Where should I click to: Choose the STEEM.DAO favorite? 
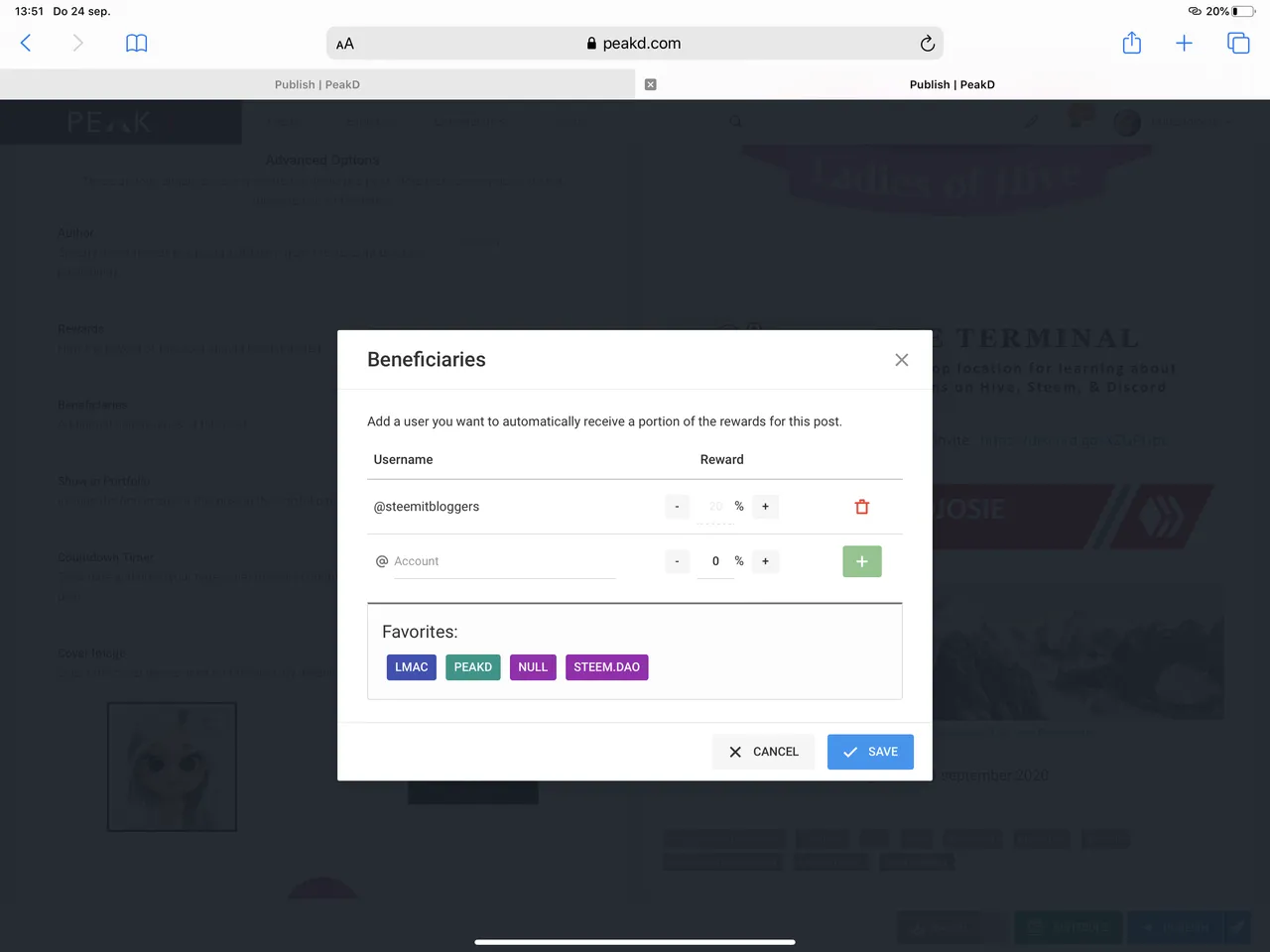coord(607,667)
